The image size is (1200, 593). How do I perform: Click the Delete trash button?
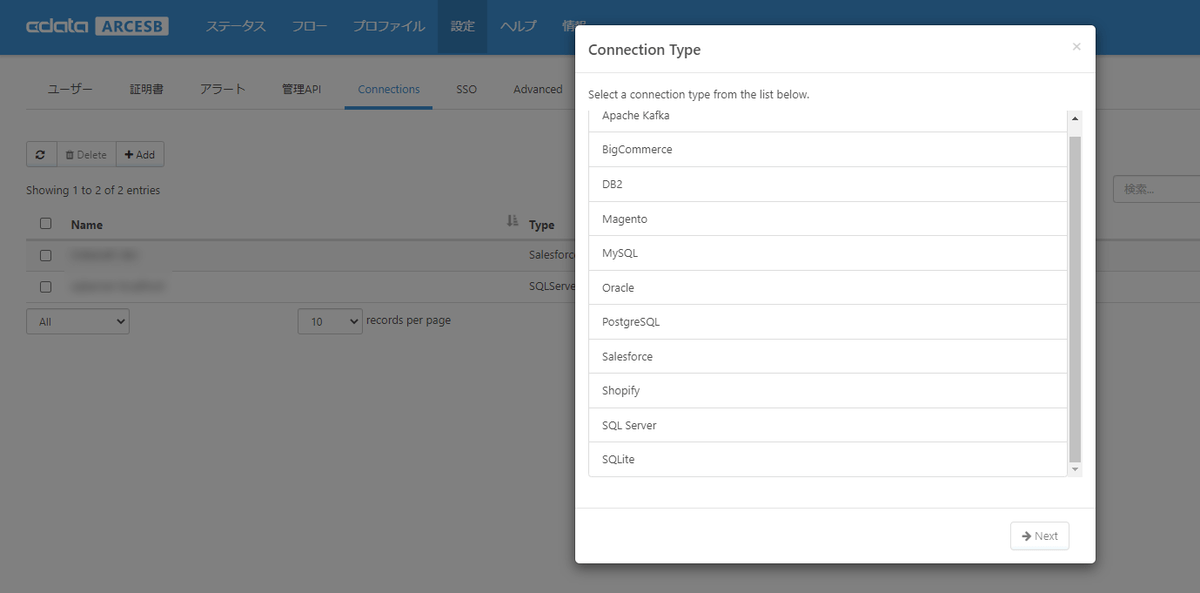[86, 155]
